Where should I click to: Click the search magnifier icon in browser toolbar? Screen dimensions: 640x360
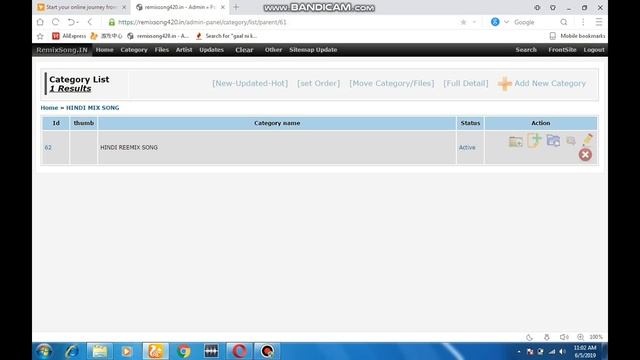[564, 22]
